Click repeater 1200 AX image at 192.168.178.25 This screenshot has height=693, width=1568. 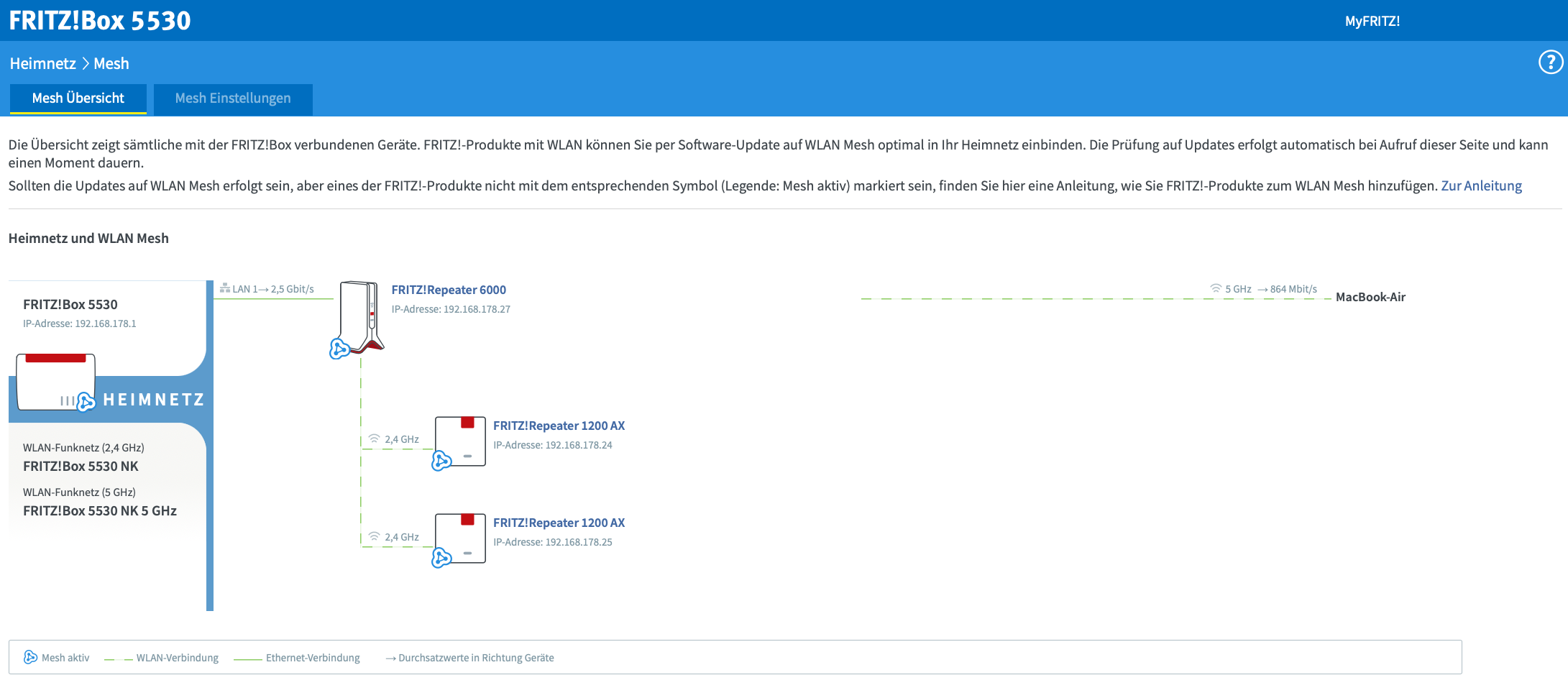pos(461,538)
